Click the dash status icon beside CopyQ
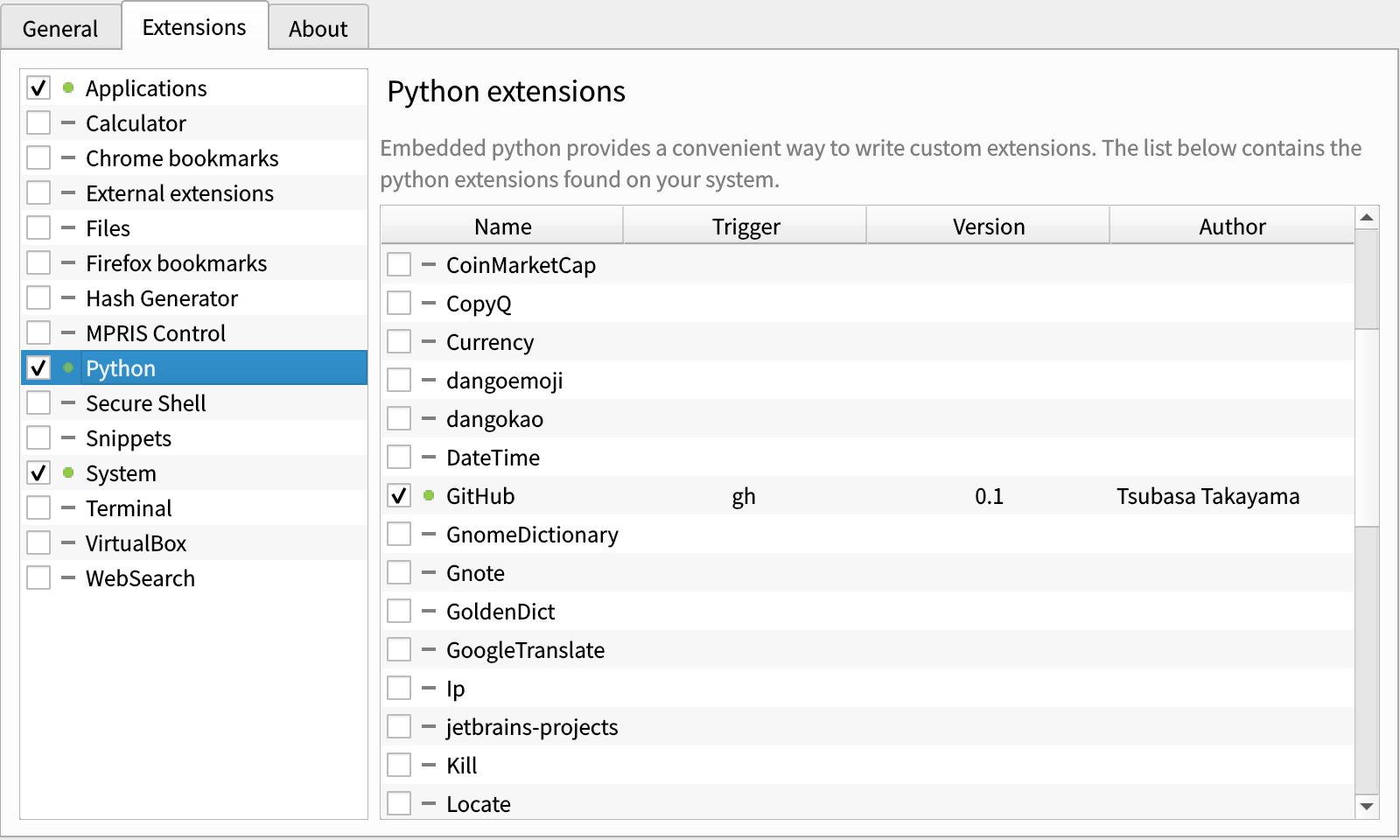1400x840 pixels. 429,303
